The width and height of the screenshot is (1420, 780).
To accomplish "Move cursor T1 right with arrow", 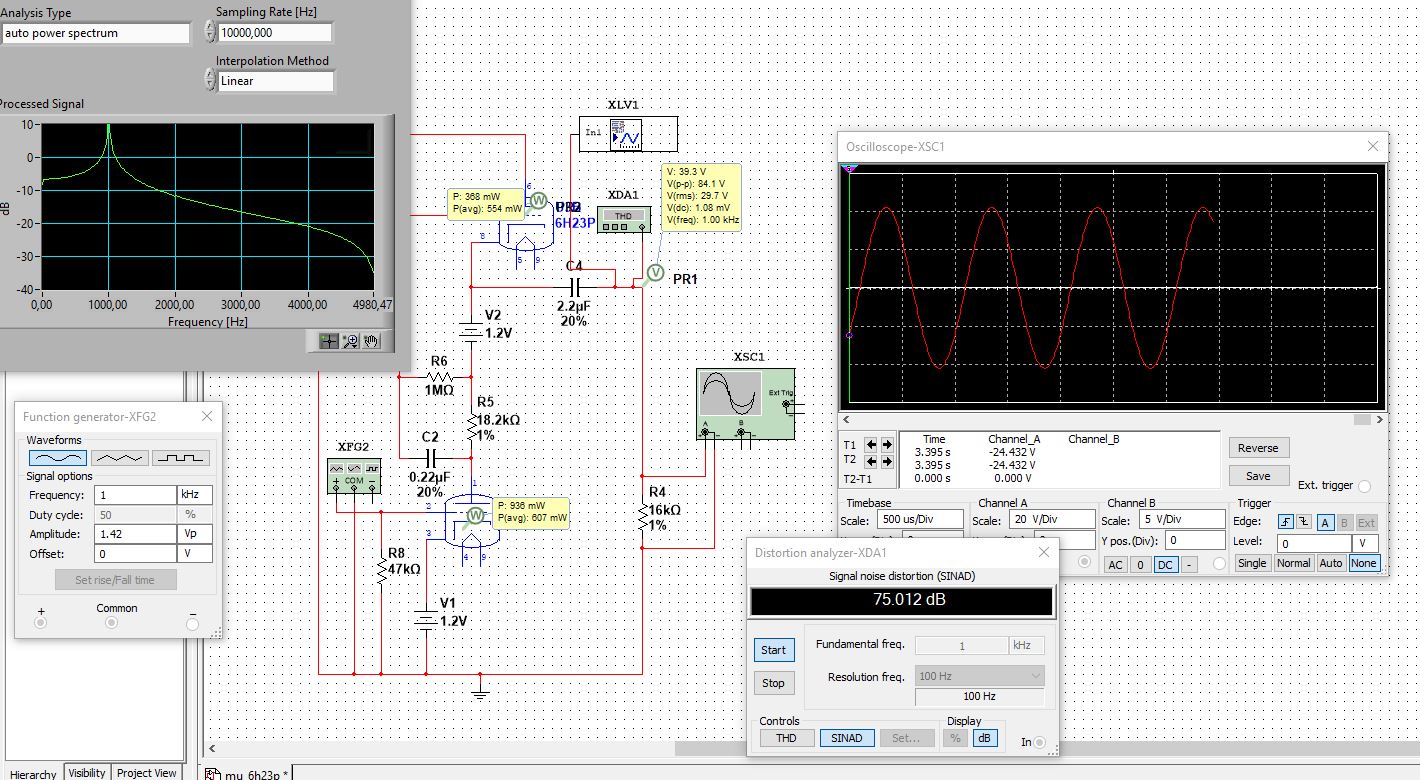I will (887, 444).
